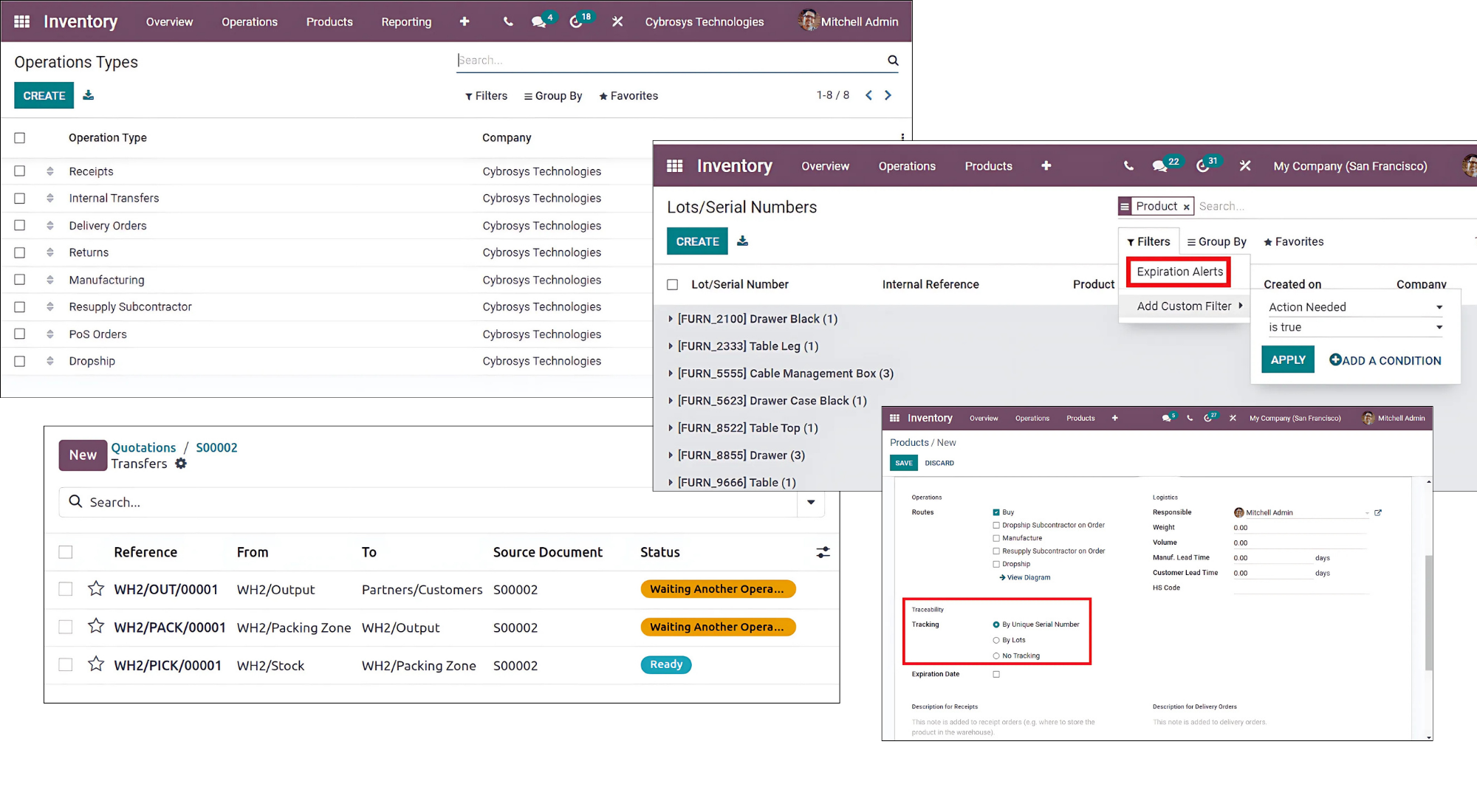Select Expiration Alerts filter

pyautogui.click(x=1179, y=272)
